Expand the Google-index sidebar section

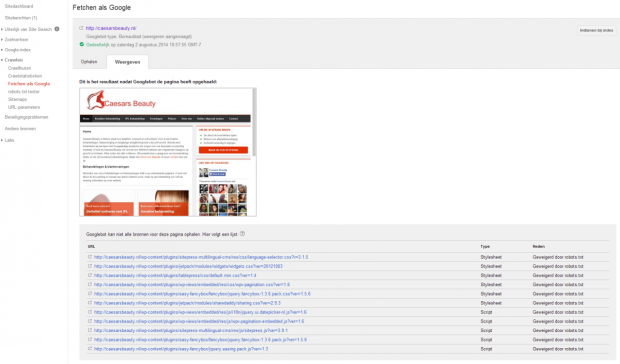click(x=2, y=50)
